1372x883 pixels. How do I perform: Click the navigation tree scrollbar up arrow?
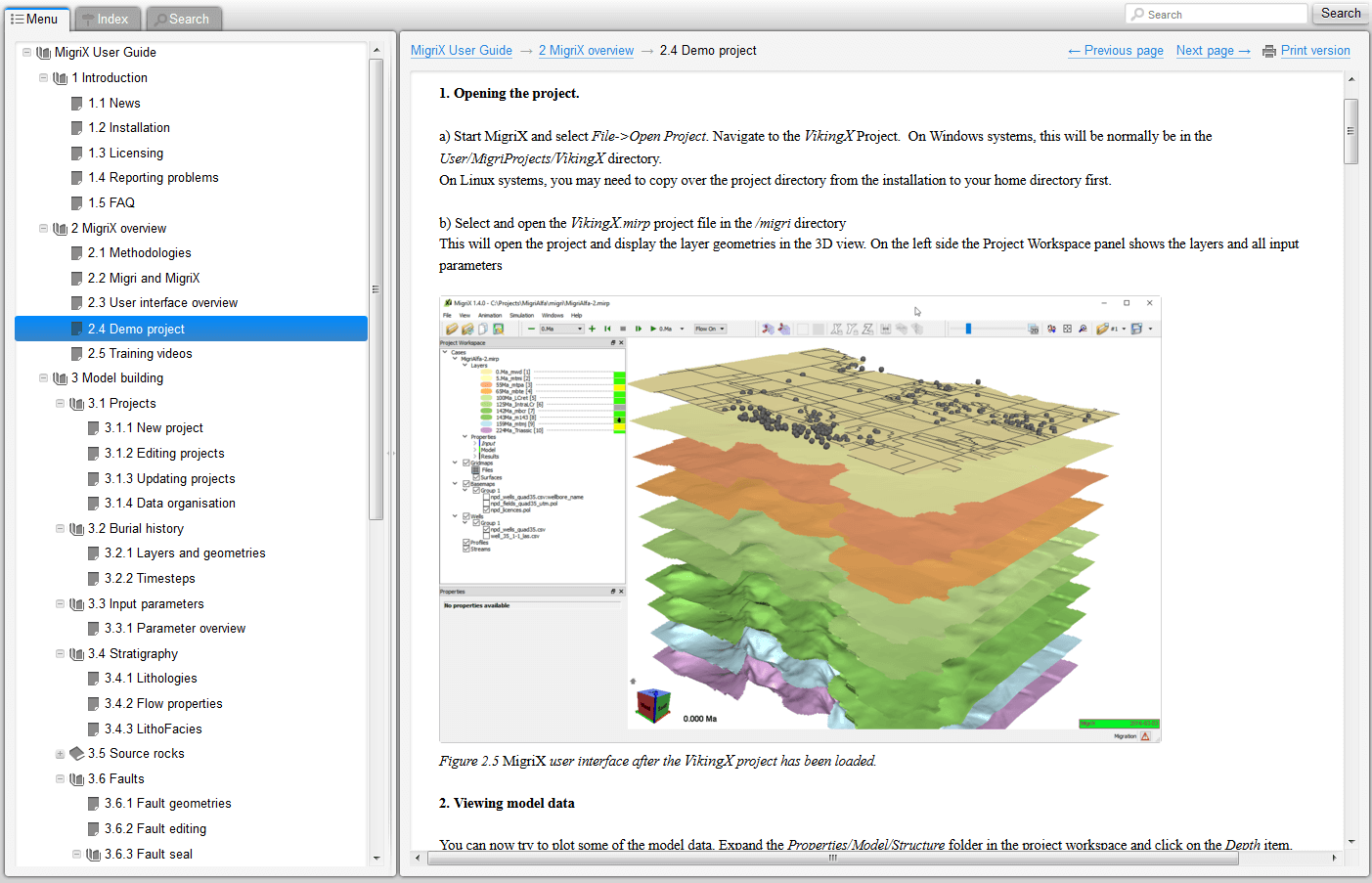(376, 50)
